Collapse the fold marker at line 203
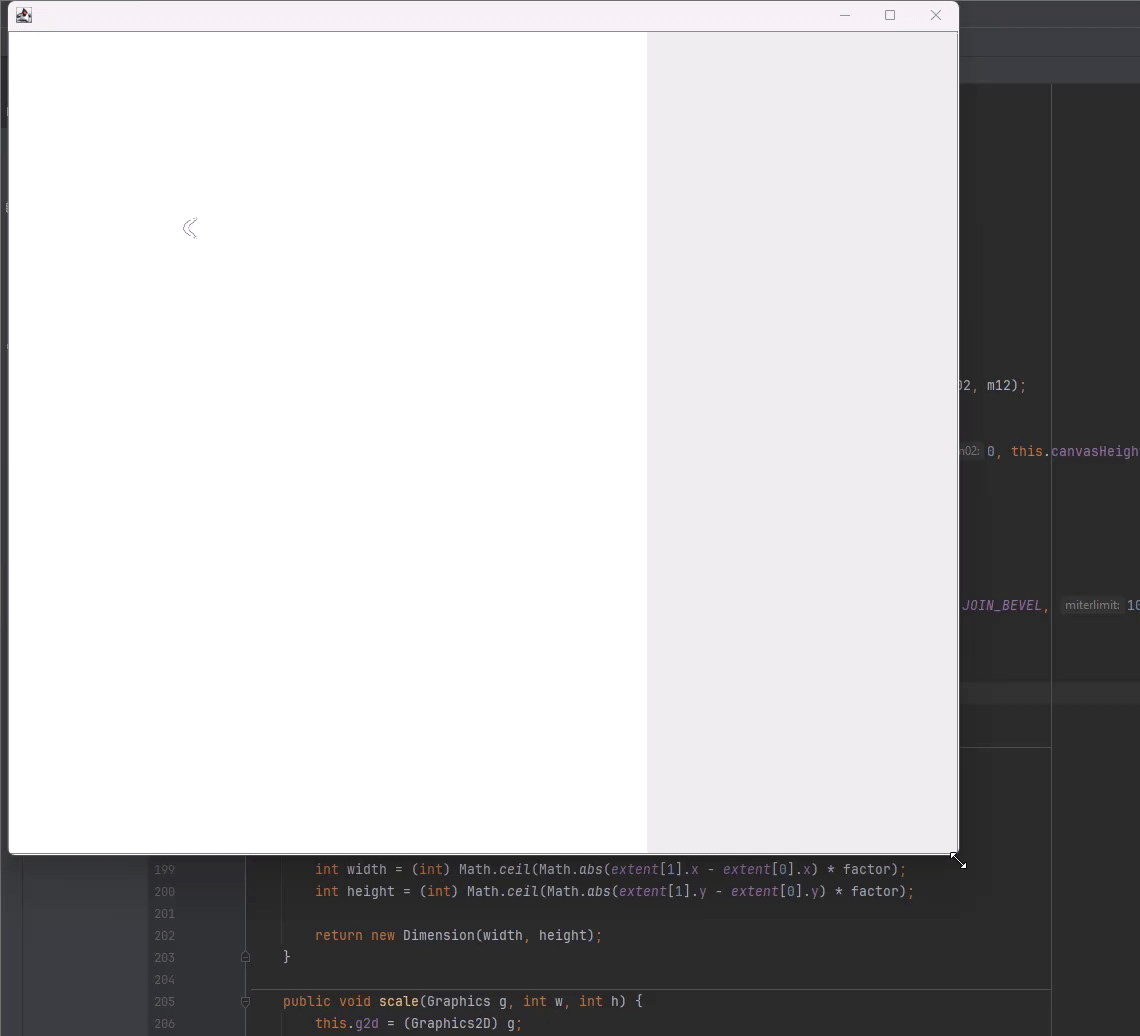1140x1036 pixels. pos(245,957)
